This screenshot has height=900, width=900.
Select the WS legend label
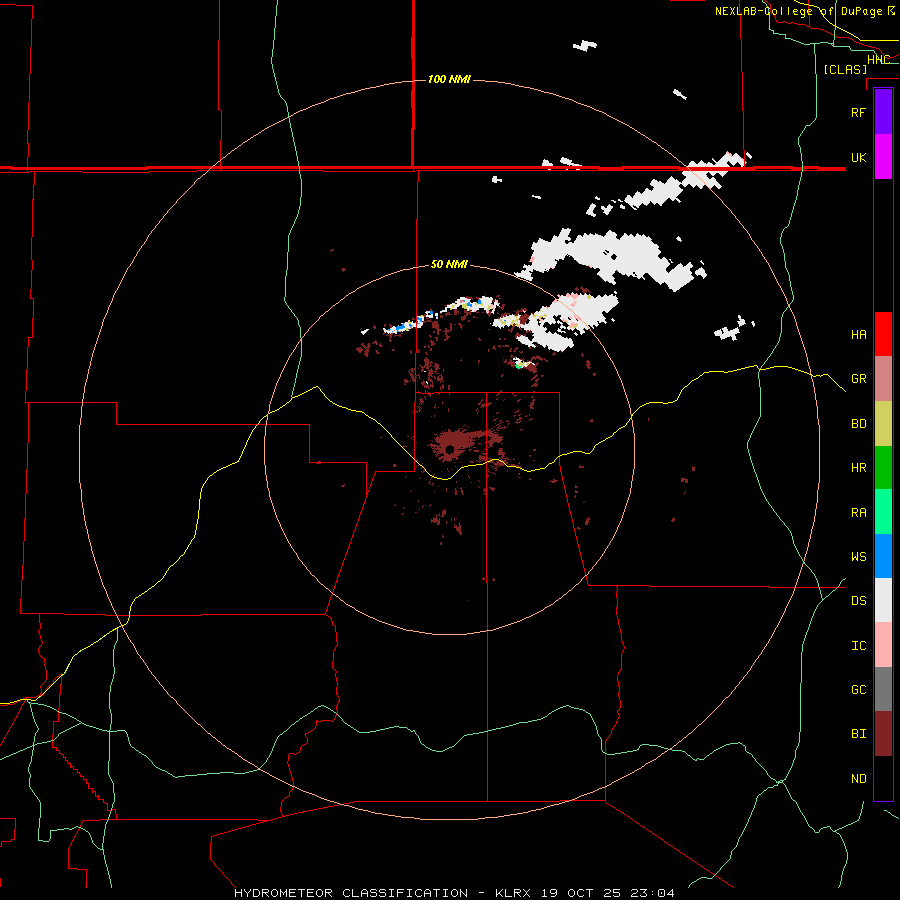tap(858, 556)
